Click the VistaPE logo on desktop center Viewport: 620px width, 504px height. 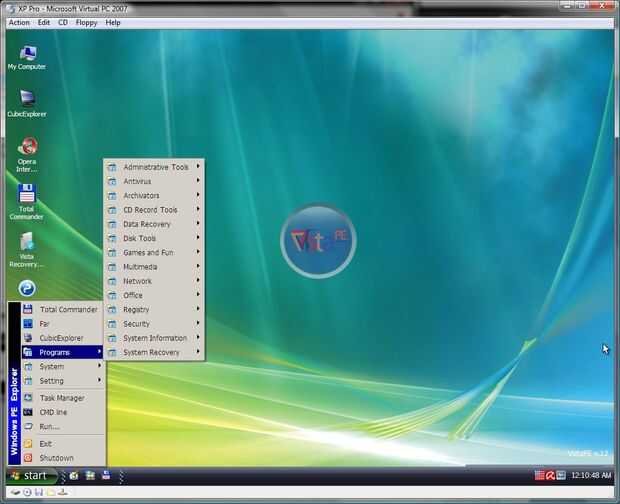coord(318,241)
